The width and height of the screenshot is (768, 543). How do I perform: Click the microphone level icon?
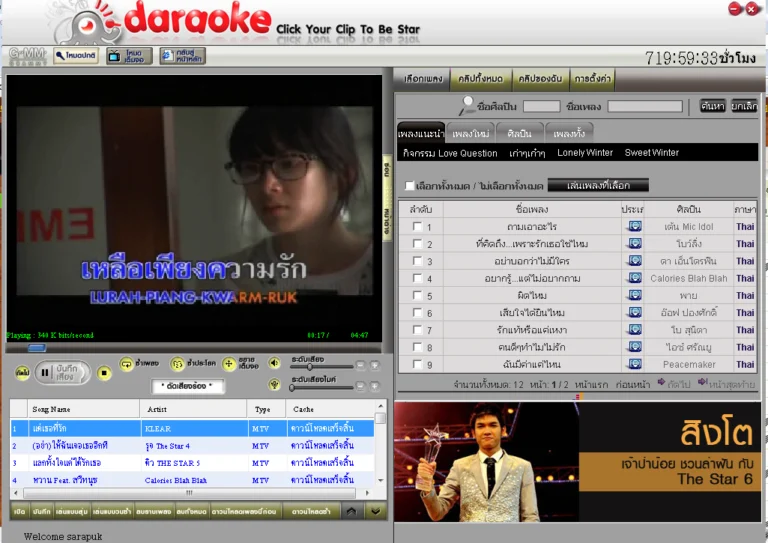274,385
